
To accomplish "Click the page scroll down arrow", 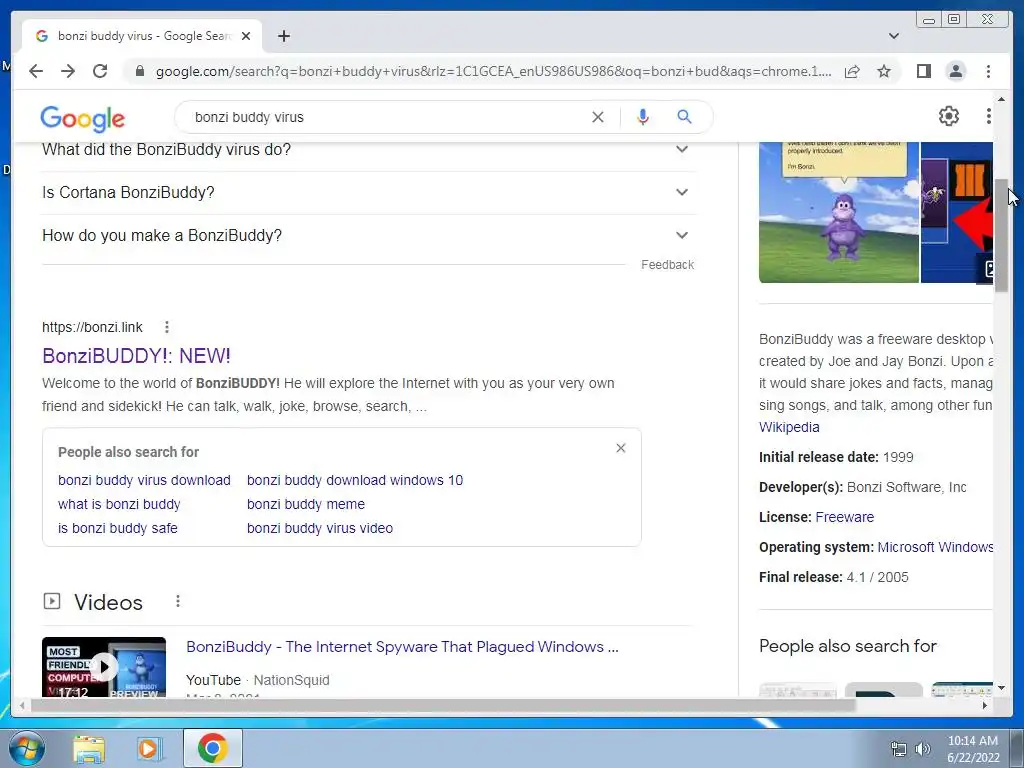I will coord(1001,688).
